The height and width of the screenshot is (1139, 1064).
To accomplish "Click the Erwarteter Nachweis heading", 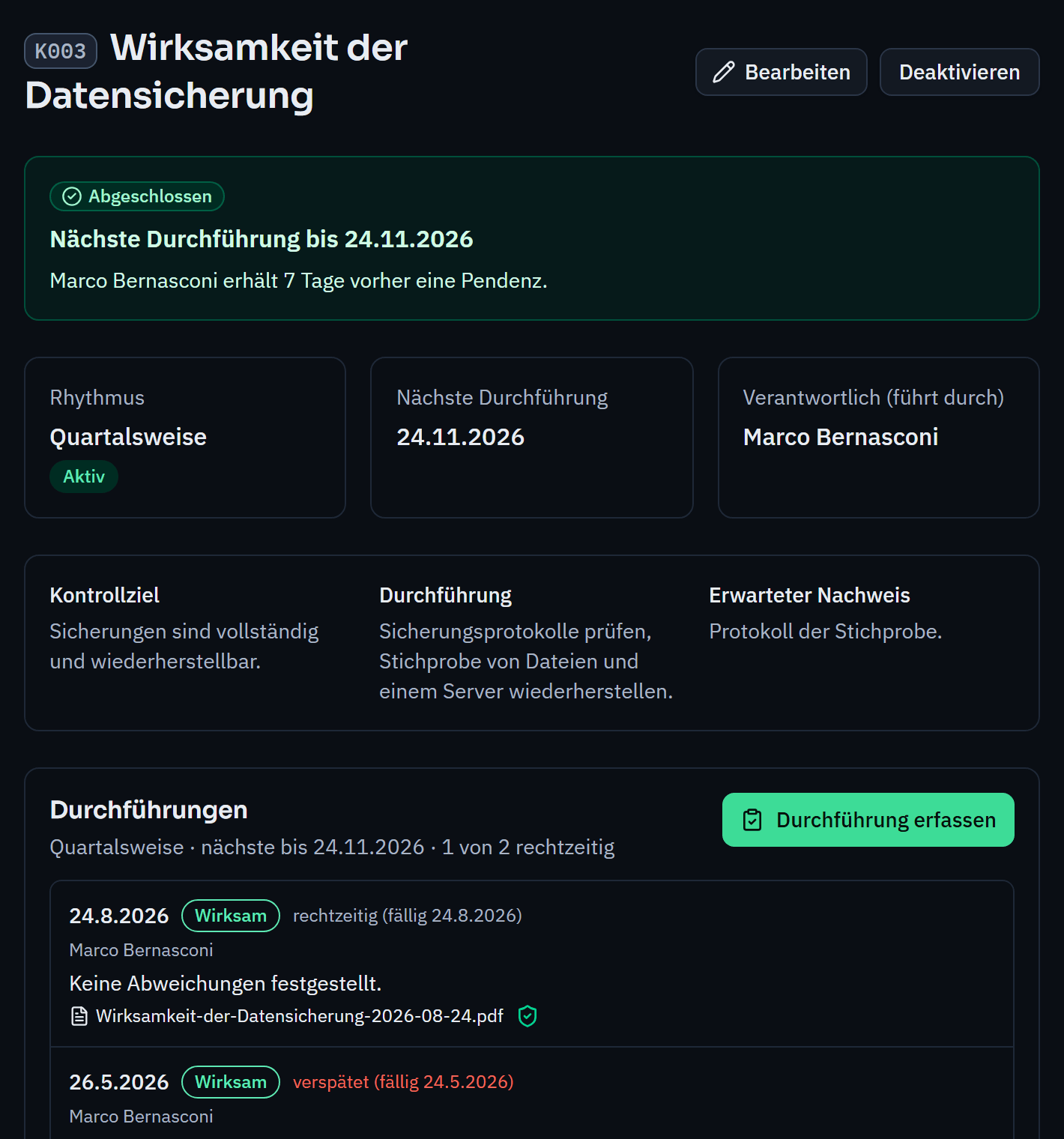I will (x=810, y=595).
